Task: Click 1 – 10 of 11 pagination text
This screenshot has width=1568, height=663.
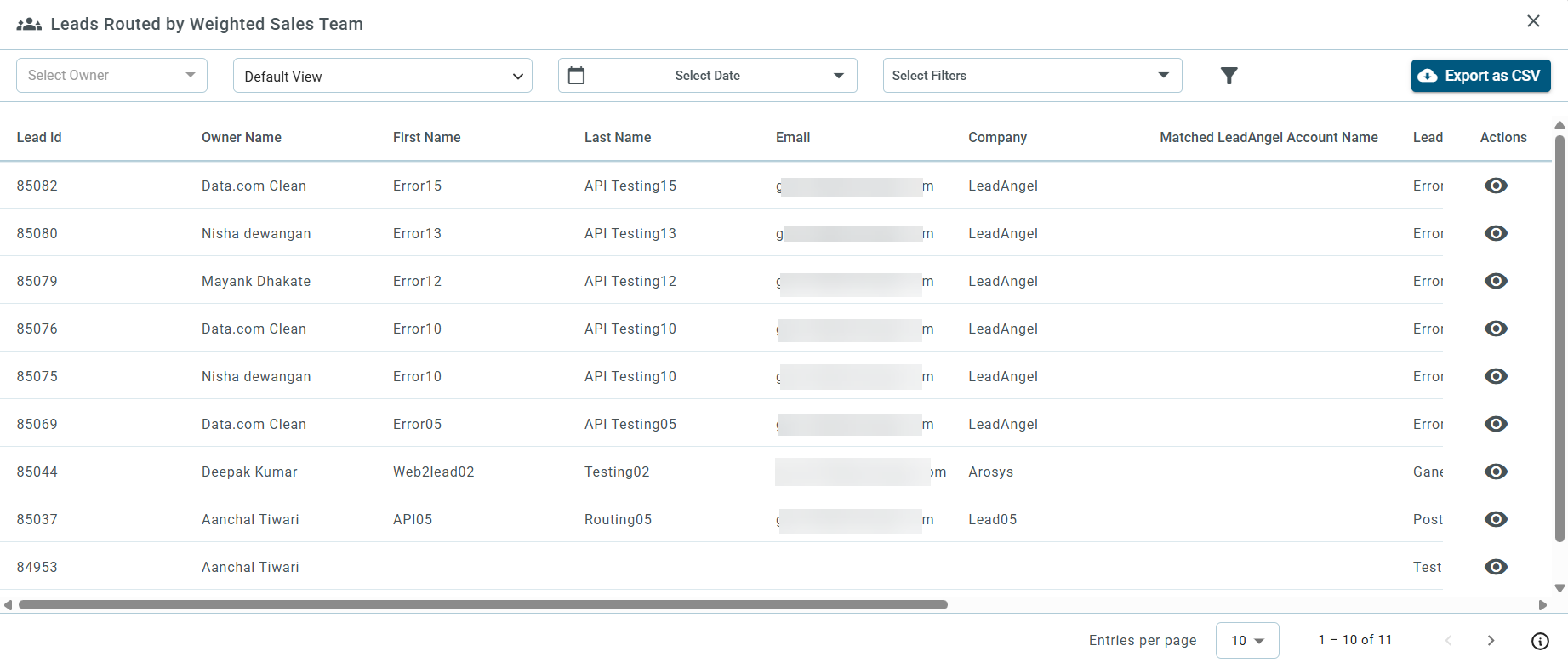Action: (x=1355, y=640)
